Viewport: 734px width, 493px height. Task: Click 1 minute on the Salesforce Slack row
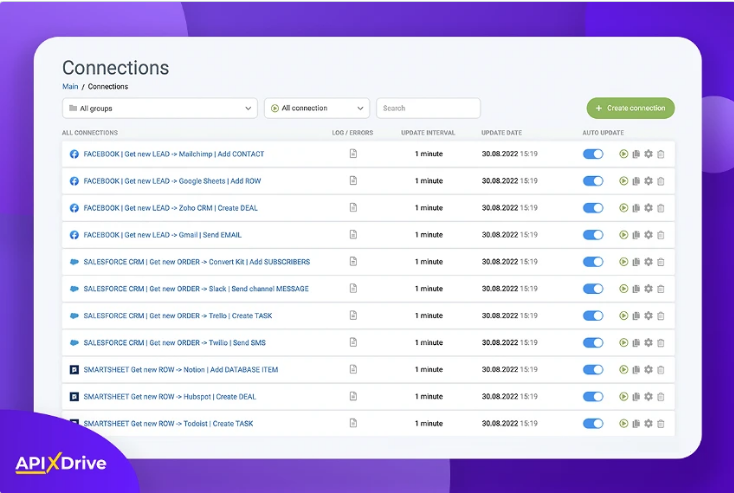(x=429, y=289)
